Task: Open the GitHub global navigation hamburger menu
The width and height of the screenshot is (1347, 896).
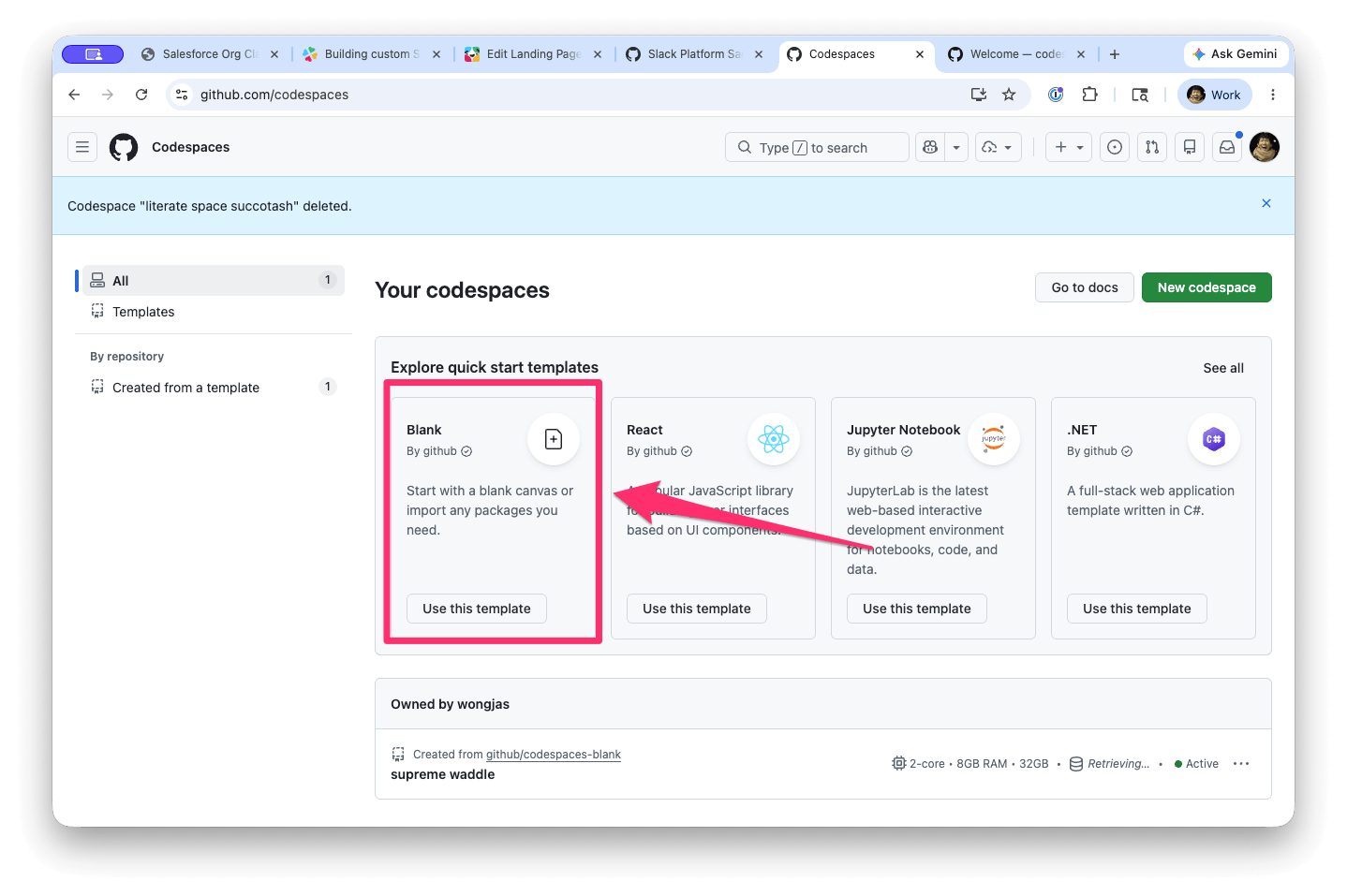Action: click(x=82, y=147)
